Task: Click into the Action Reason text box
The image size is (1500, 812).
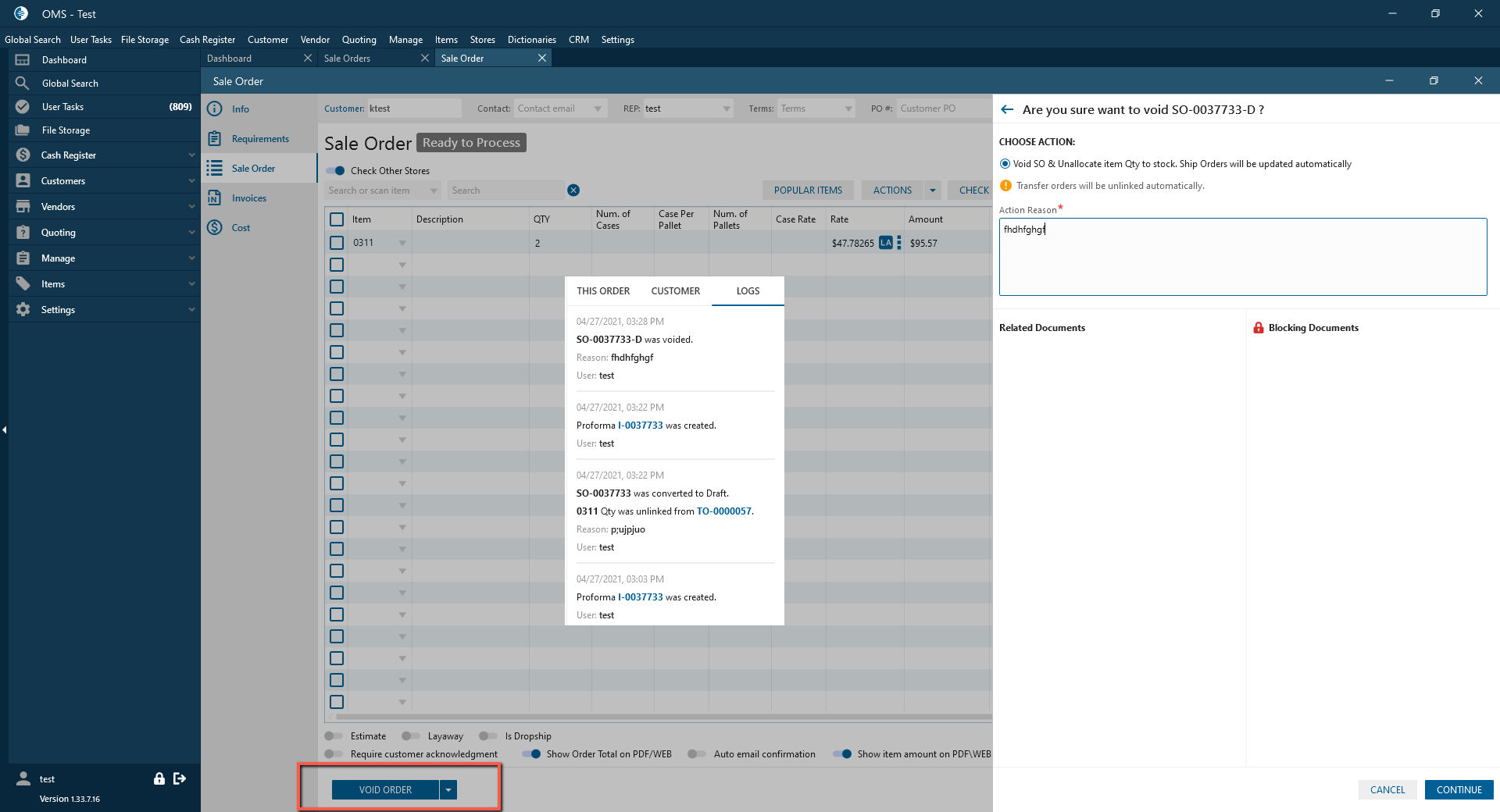Action: tap(1243, 257)
